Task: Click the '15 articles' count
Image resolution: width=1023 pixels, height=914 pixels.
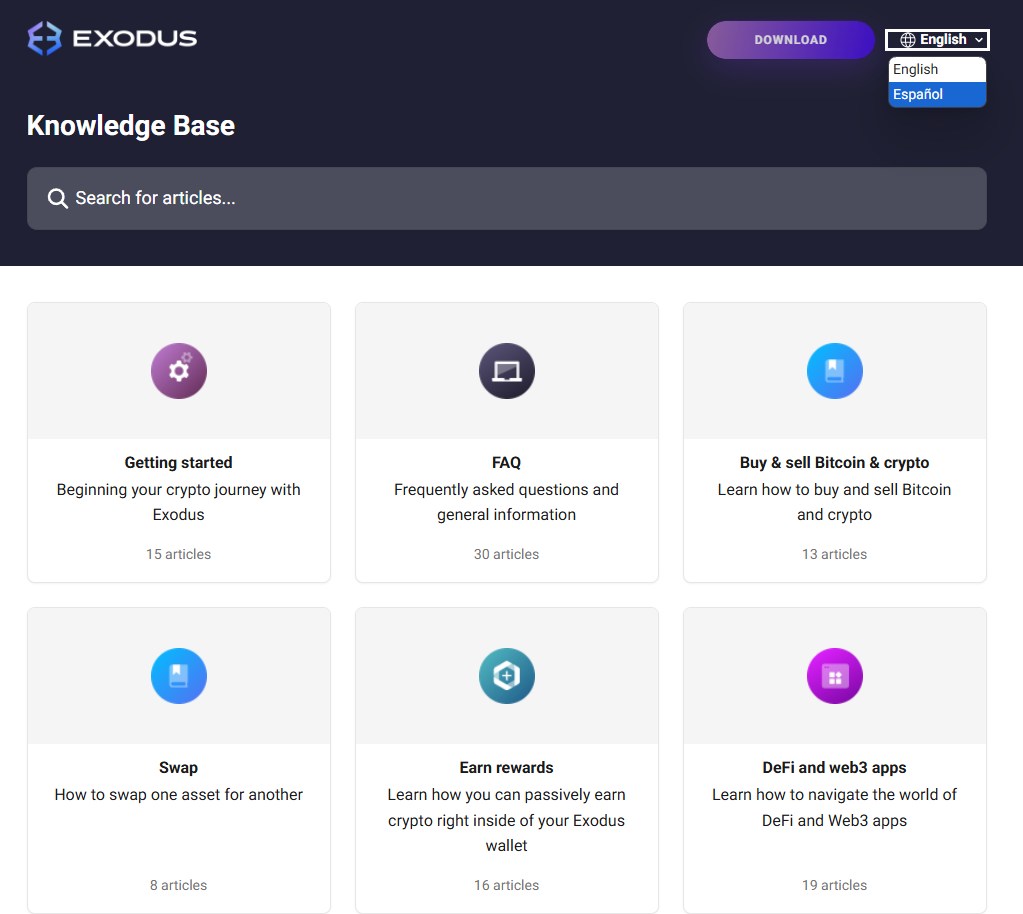Action: click(179, 554)
